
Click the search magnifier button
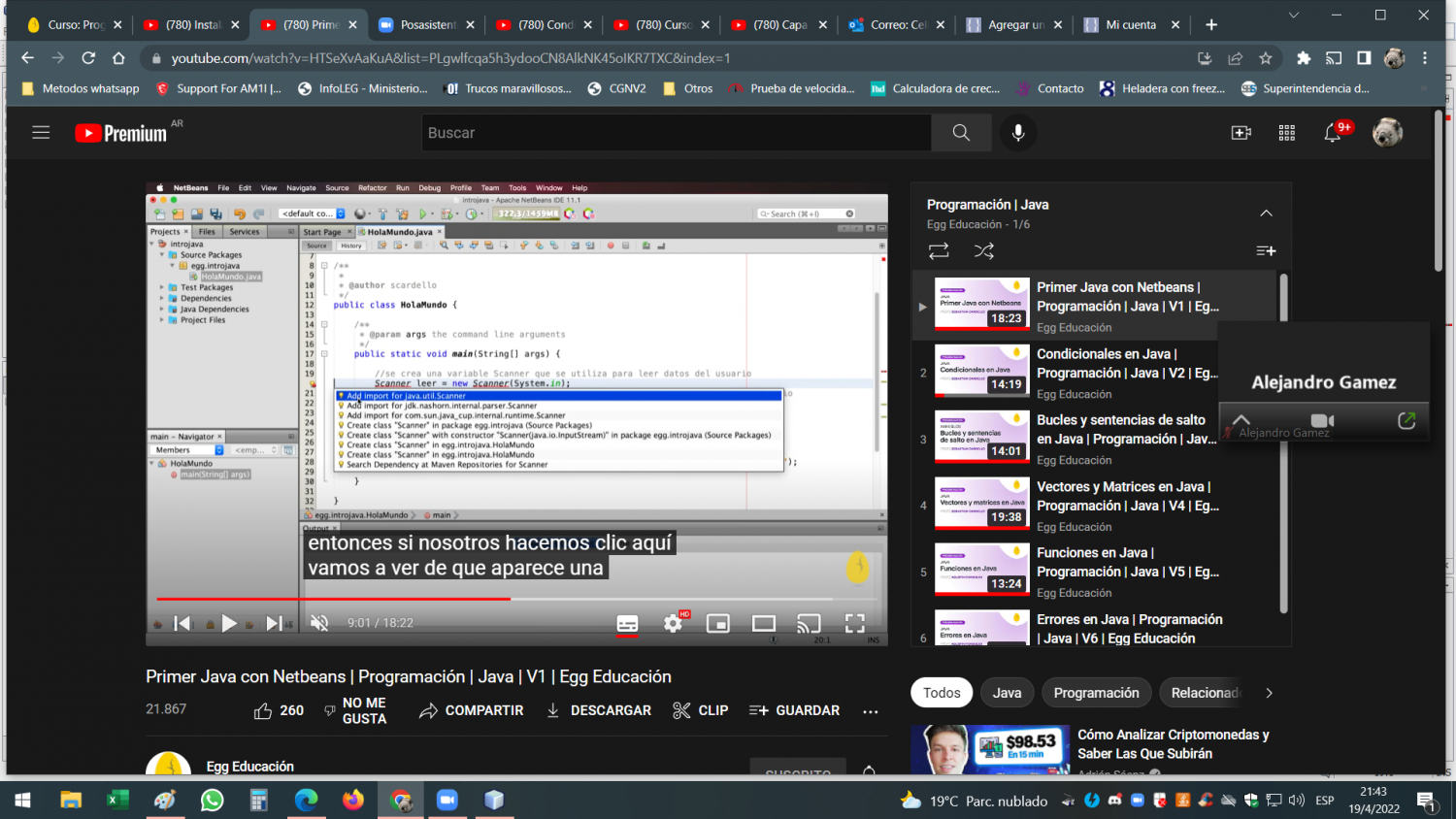point(961,133)
